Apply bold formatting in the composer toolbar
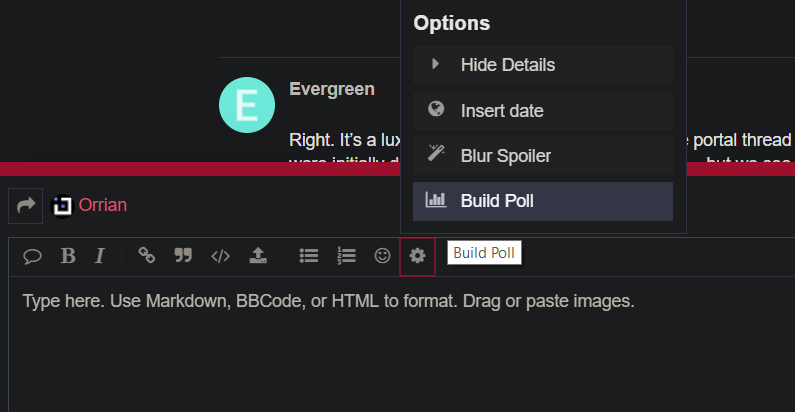The image size is (795, 412). (68, 256)
